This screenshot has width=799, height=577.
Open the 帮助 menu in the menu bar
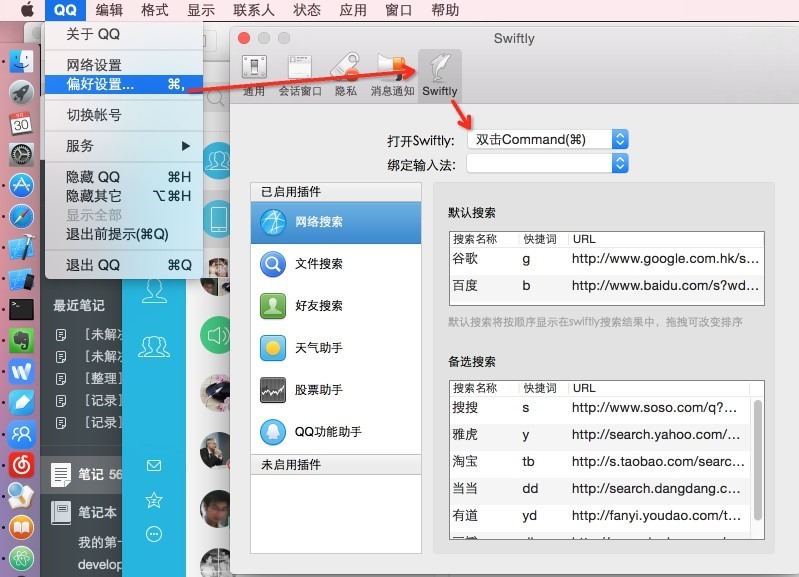coord(445,10)
